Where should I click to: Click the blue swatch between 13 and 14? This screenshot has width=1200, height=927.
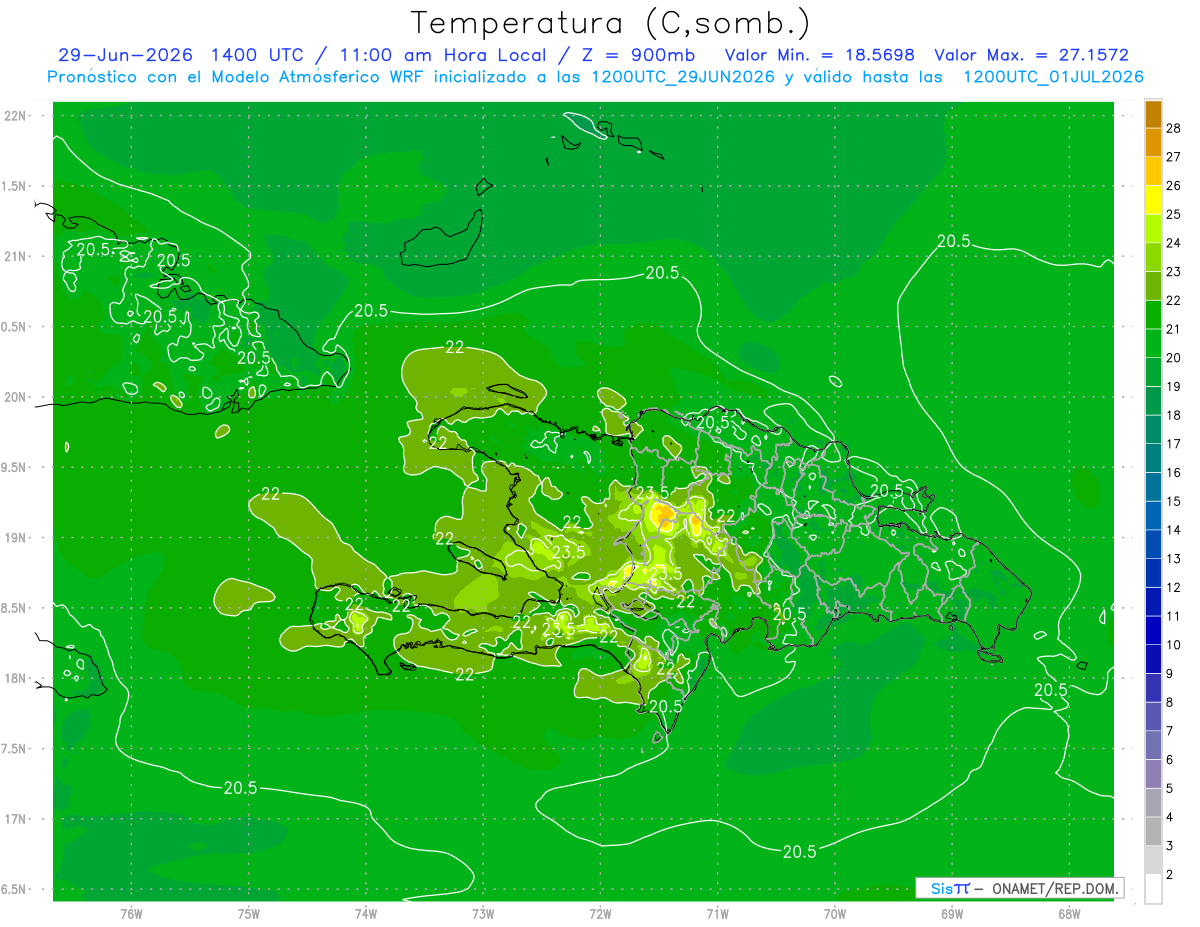click(1153, 544)
